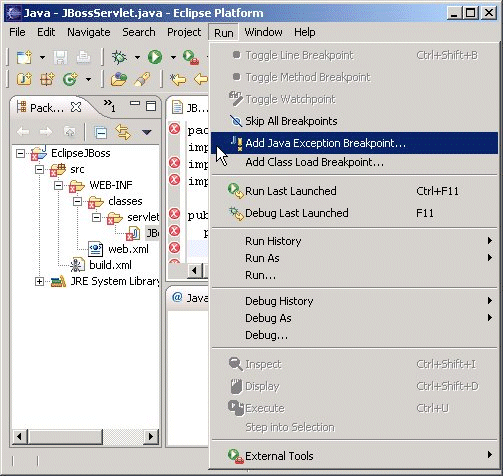Image resolution: width=503 pixels, height=476 pixels.
Task: Click Collapse All in Package Explorer
Action: tap(101, 133)
